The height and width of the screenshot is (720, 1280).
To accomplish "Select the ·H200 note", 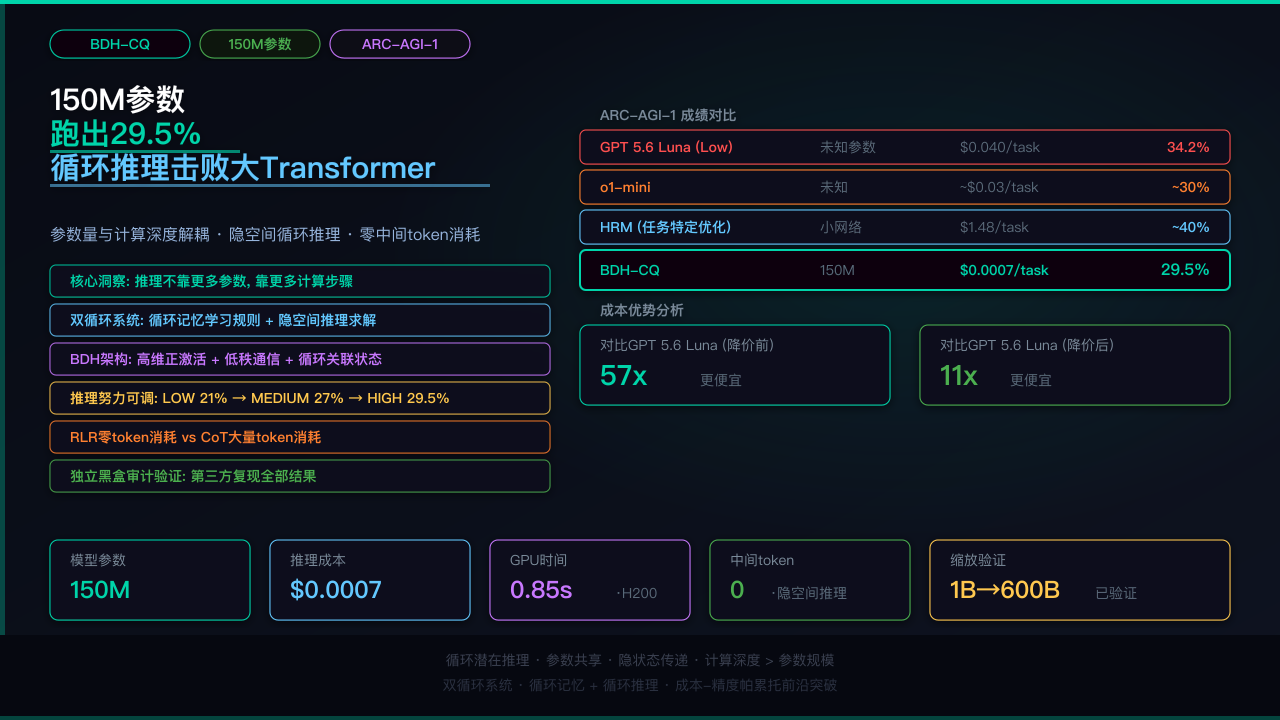I will [637, 593].
